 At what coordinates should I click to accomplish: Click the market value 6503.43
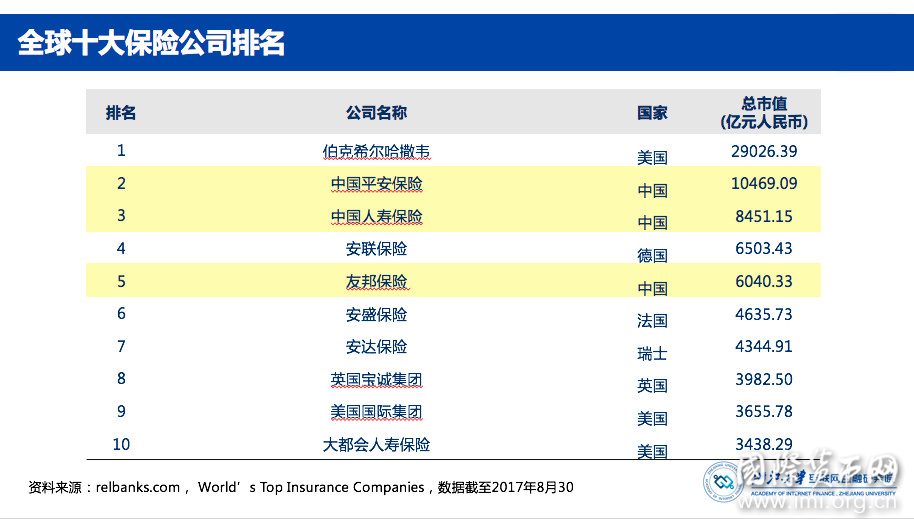[764, 248]
